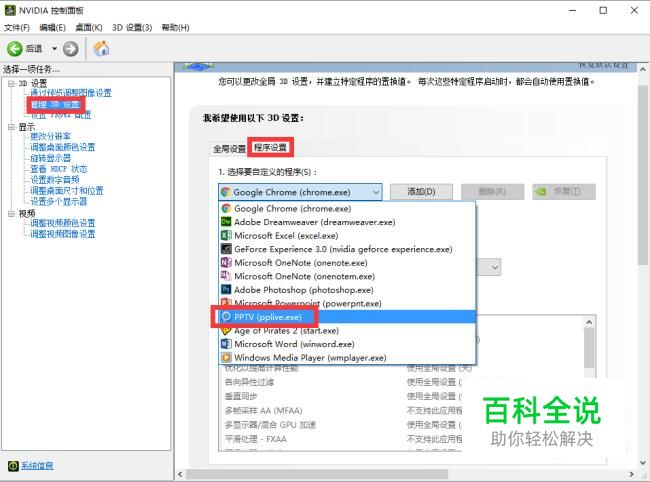This screenshot has height=482, width=650.
Task: Collapse the 视频 tree node
Action: pyautogui.click(x=11, y=213)
